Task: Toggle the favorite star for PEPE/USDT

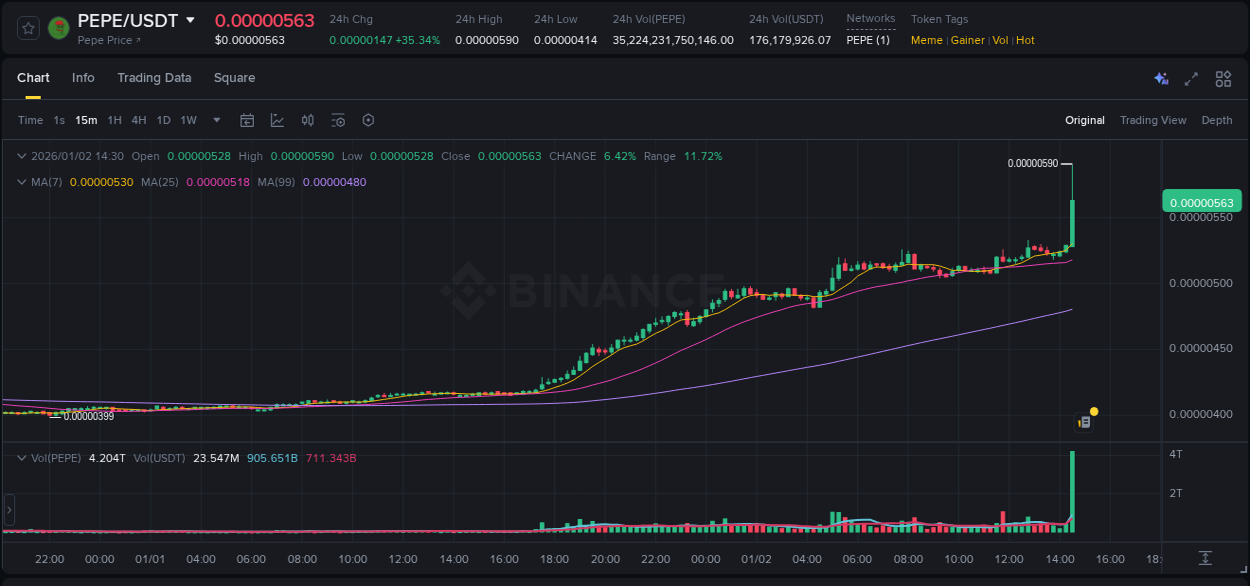Action: pyautogui.click(x=27, y=28)
